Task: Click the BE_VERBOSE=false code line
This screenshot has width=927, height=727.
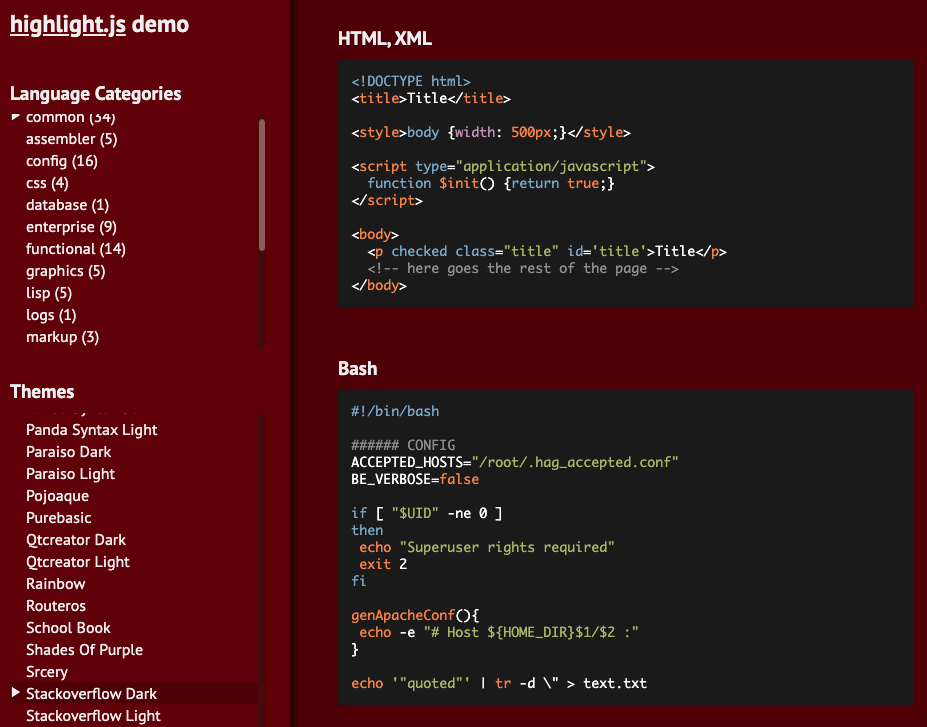Action: click(415, 479)
